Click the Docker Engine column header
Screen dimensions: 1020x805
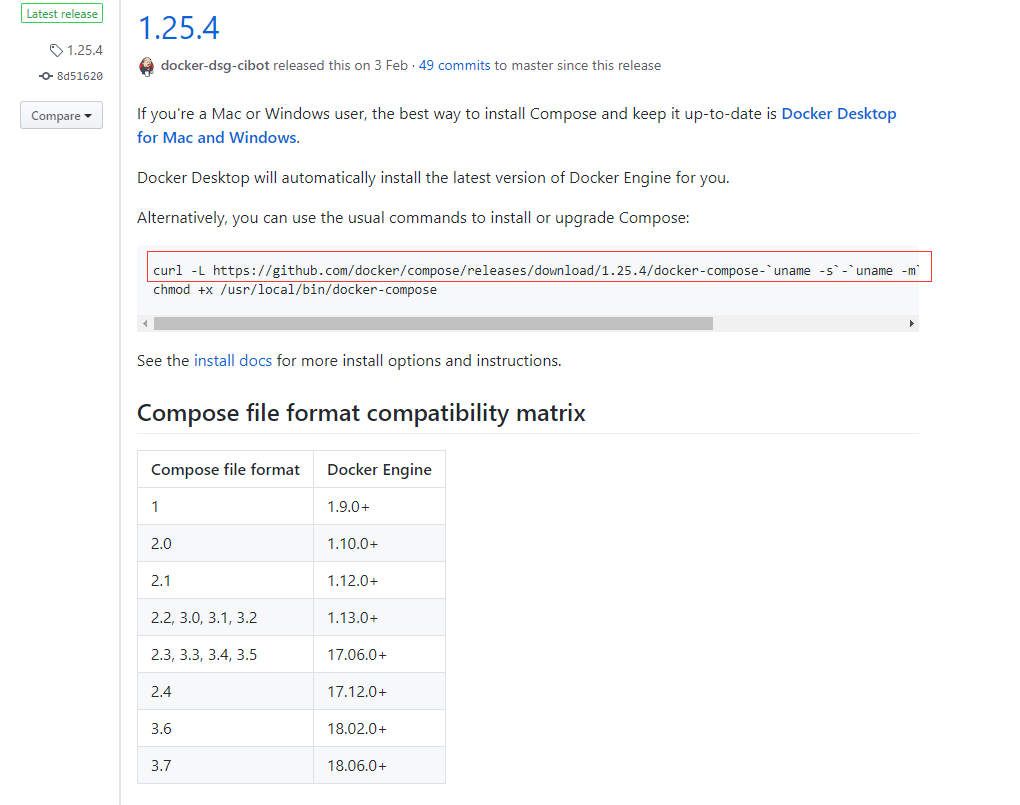(379, 469)
